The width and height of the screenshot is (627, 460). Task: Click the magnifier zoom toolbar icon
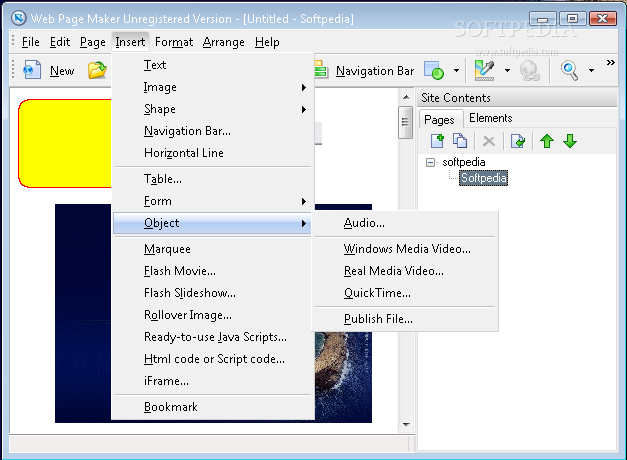[x=570, y=70]
